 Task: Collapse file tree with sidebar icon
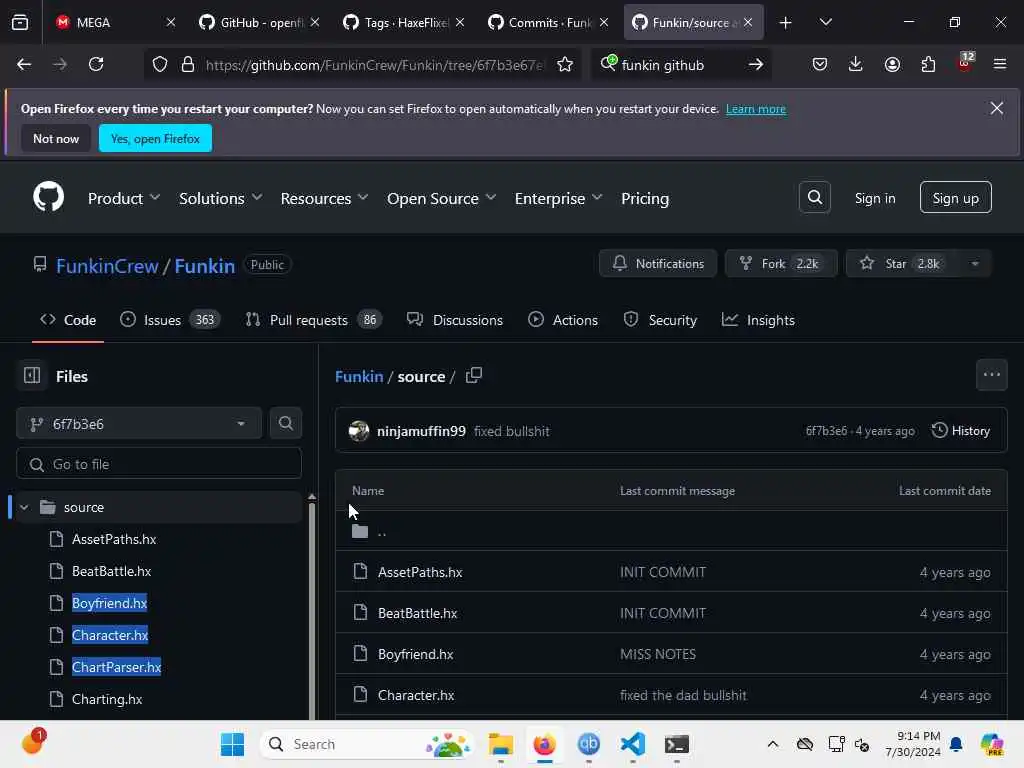coord(32,376)
